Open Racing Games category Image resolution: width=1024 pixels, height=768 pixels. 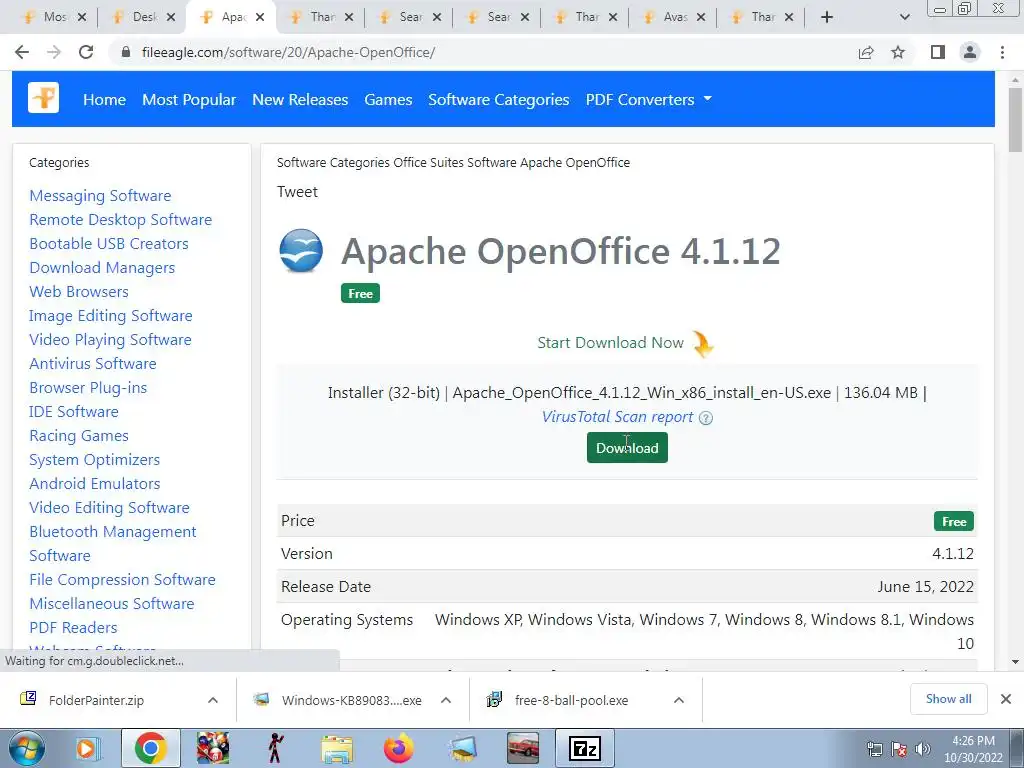(78, 436)
